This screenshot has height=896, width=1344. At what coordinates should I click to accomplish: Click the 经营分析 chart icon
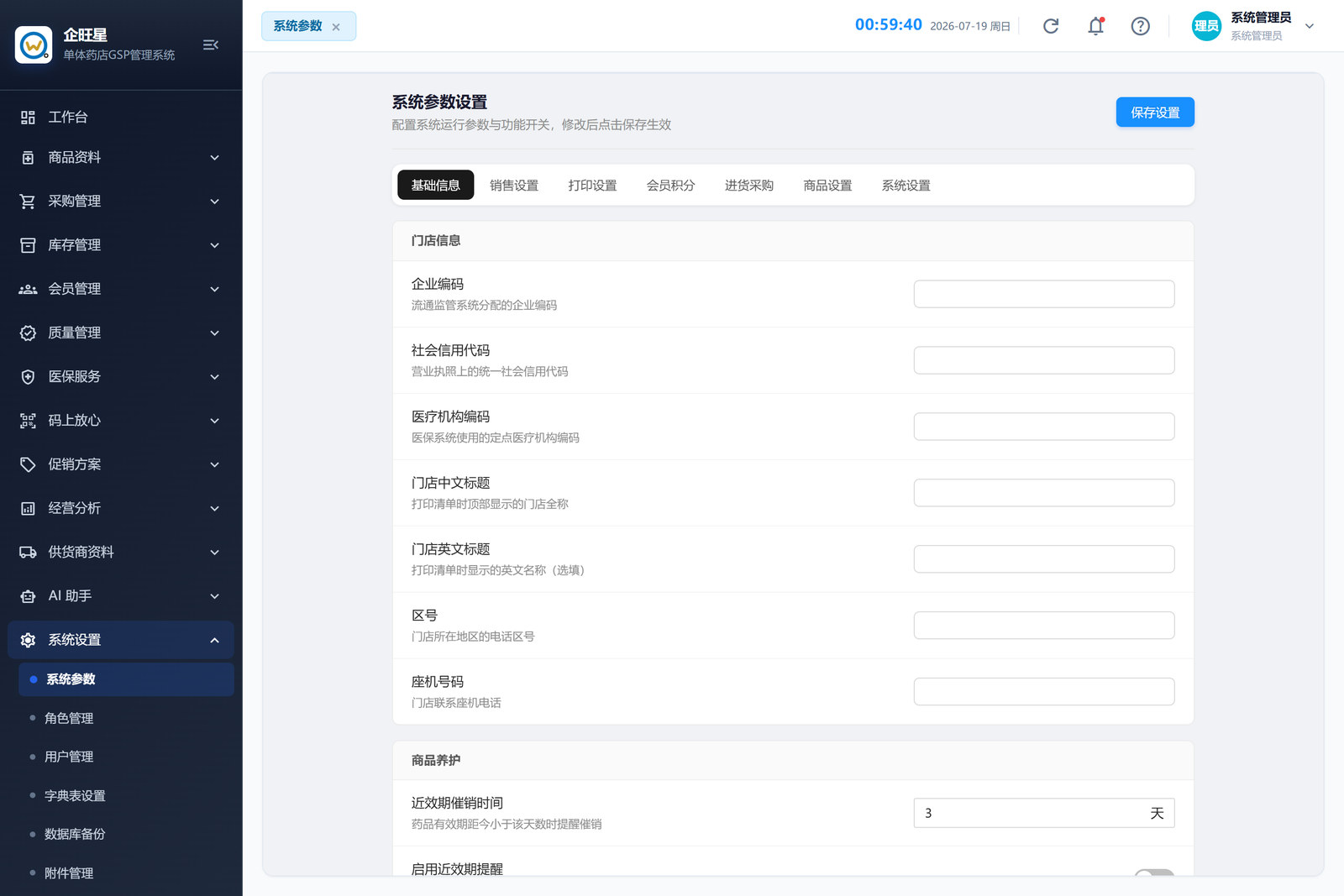[28, 508]
